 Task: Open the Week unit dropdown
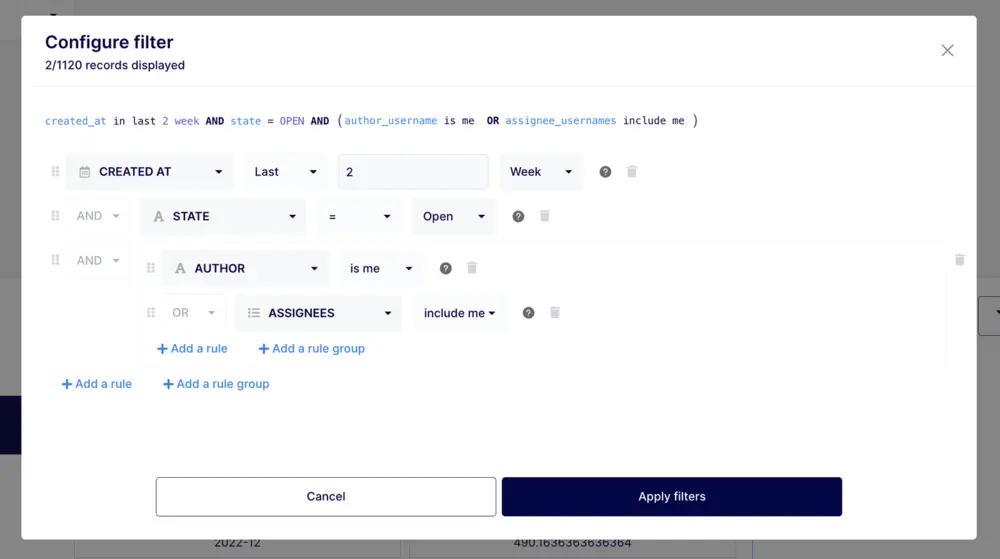tap(541, 171)
